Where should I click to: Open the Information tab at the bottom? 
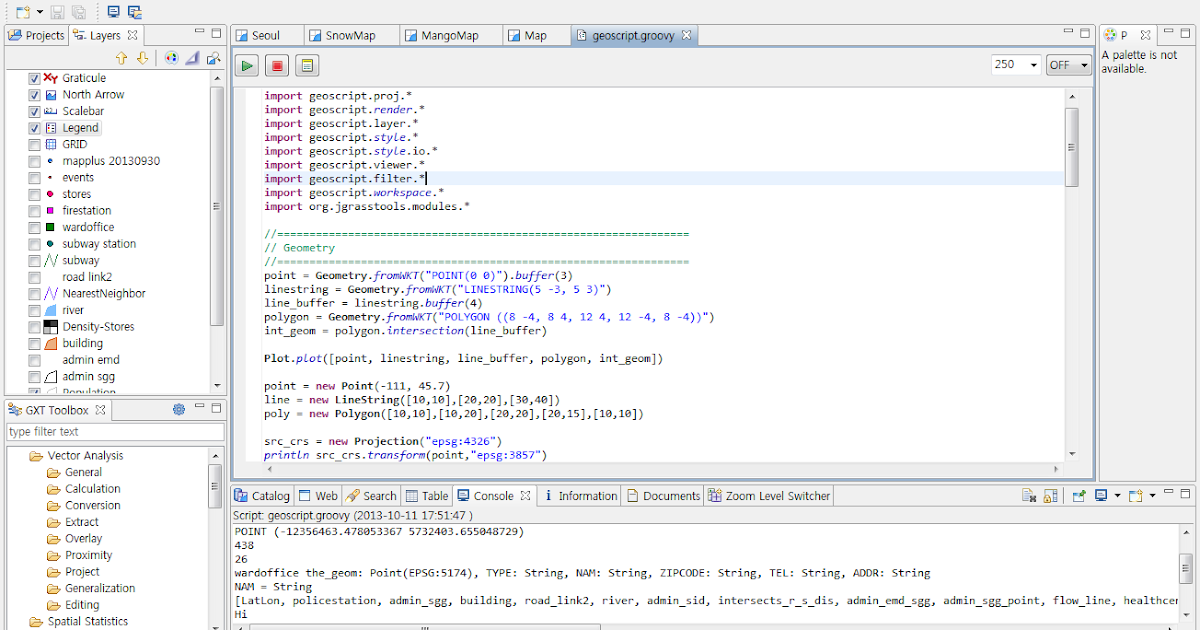[579, 495]
